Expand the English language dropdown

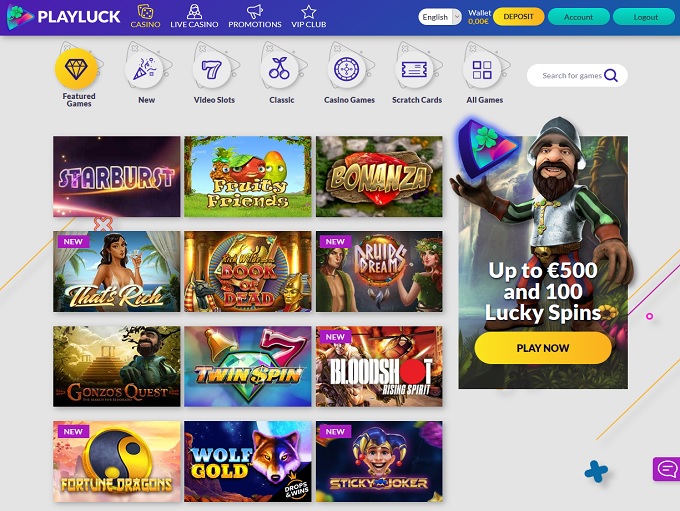pos(440,17)
